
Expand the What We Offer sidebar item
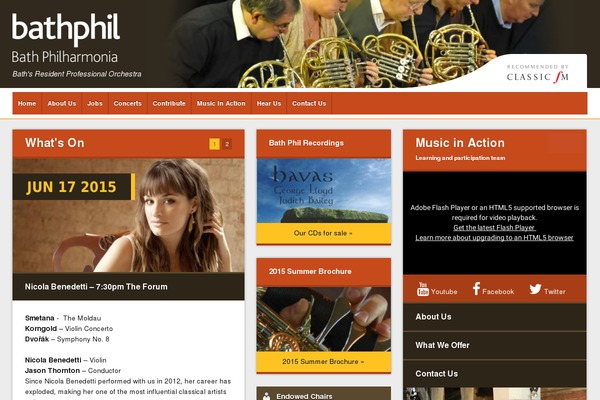(494, 345)
